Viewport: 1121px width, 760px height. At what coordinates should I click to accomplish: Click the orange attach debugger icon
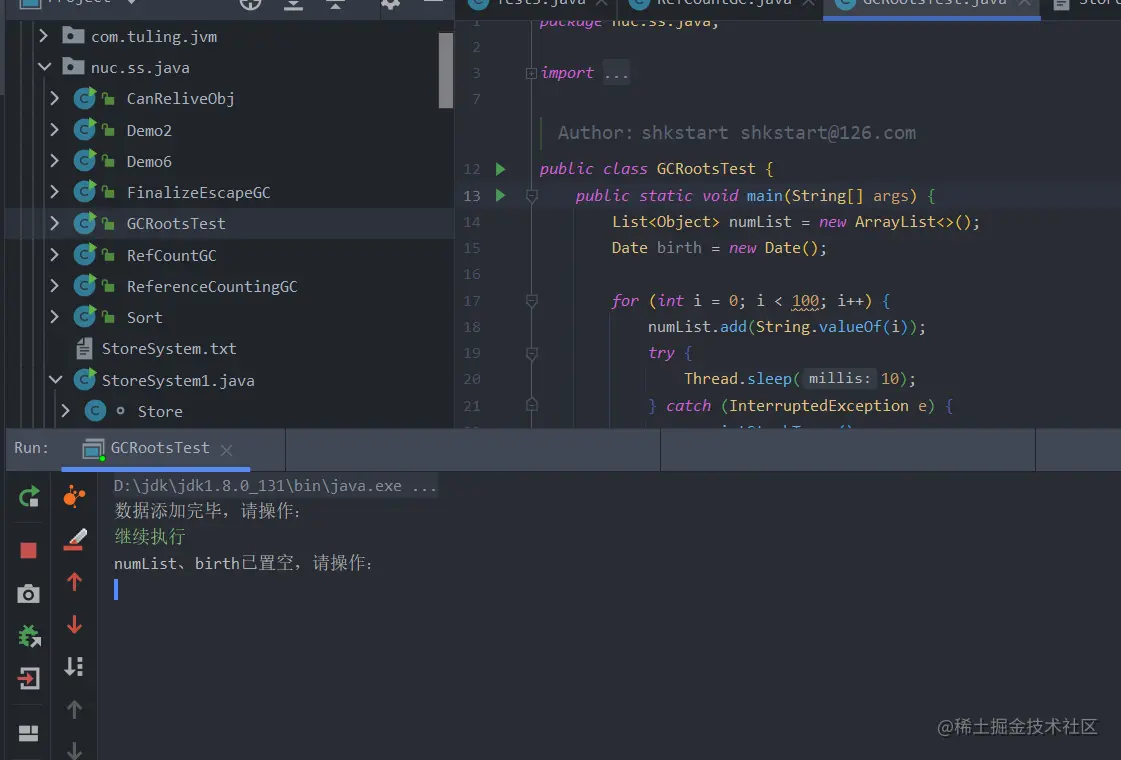pos(74,495)
